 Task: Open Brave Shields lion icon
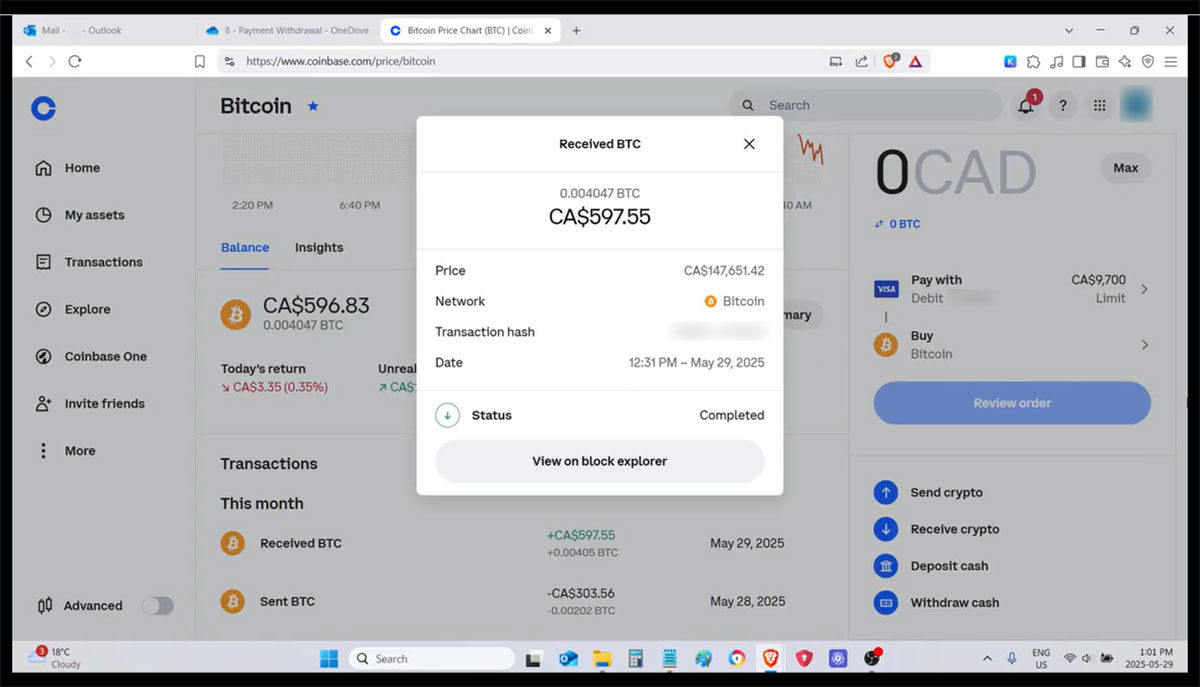[890, 61]
